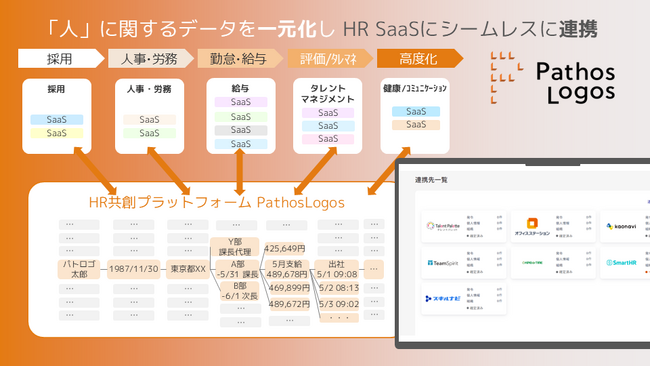The image size is (650, 366).
Task: Select the 5月支給 489,678円 cell
Action: 287,269
